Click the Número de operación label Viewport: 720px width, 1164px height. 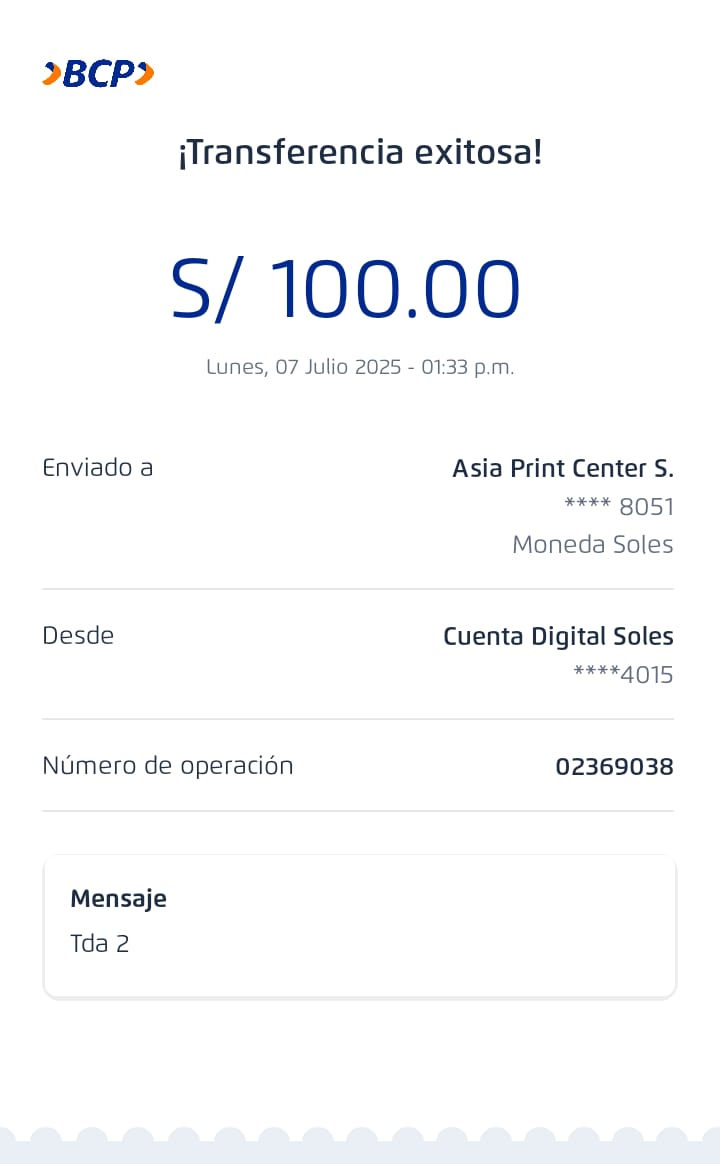tap(168, 766)
